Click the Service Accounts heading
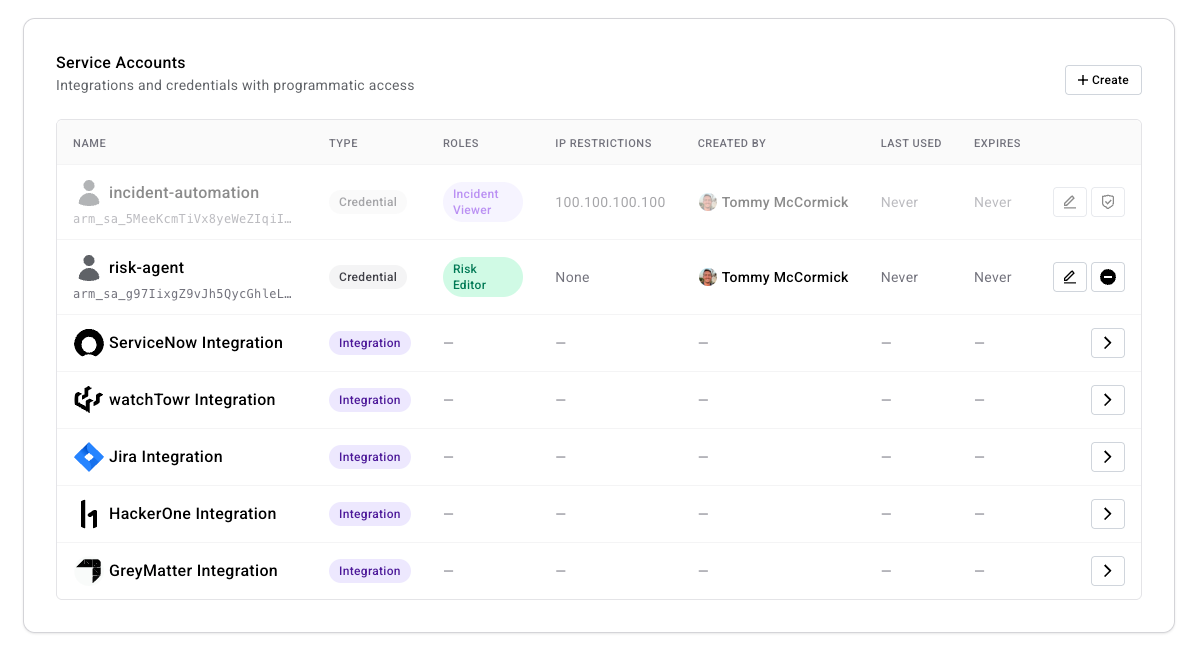1195x648 pixels. [120, 63]
